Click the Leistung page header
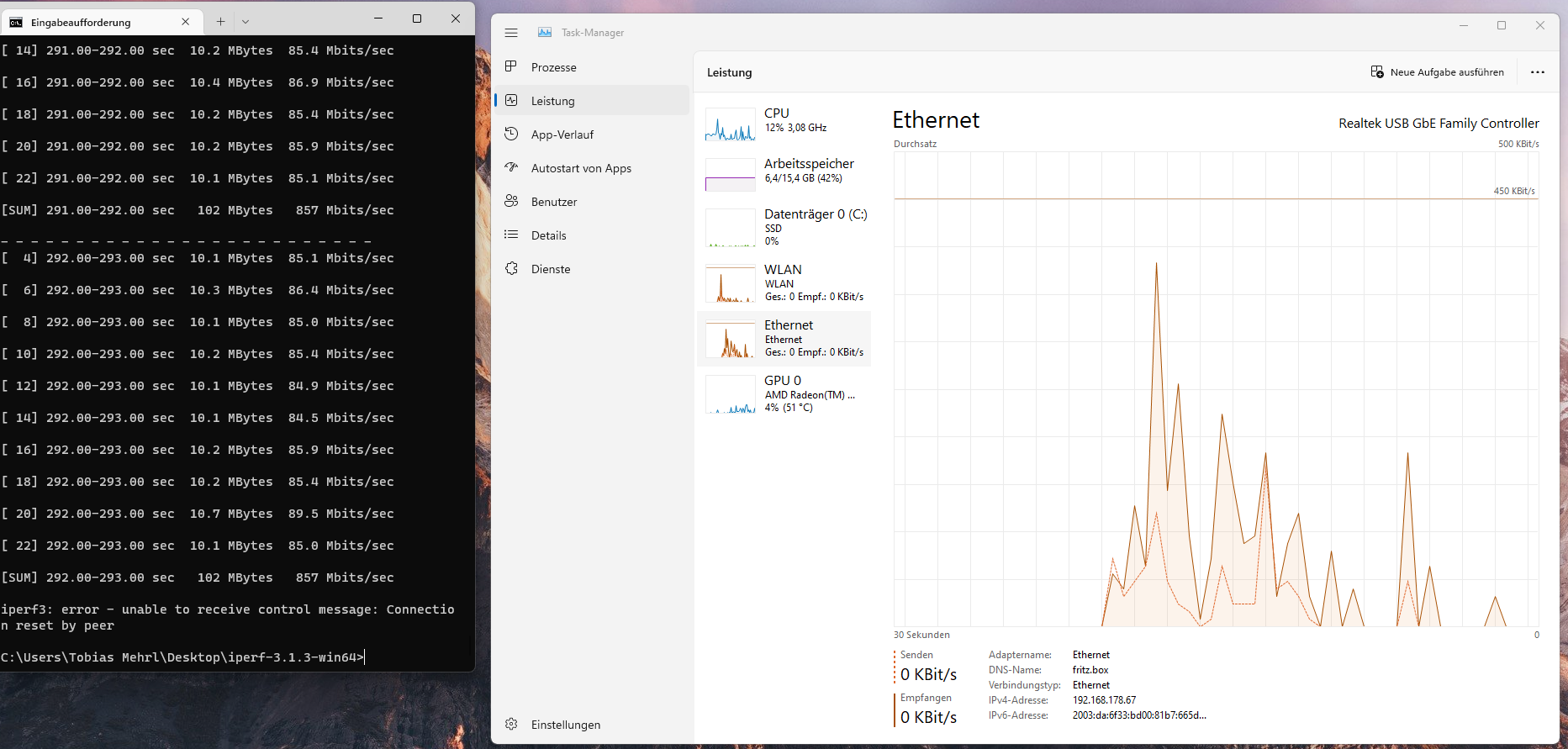 click(x=729, y=72)
